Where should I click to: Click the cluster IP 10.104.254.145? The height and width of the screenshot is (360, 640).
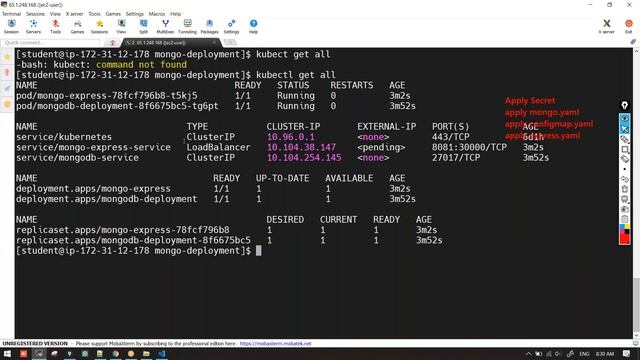[304, 158]
